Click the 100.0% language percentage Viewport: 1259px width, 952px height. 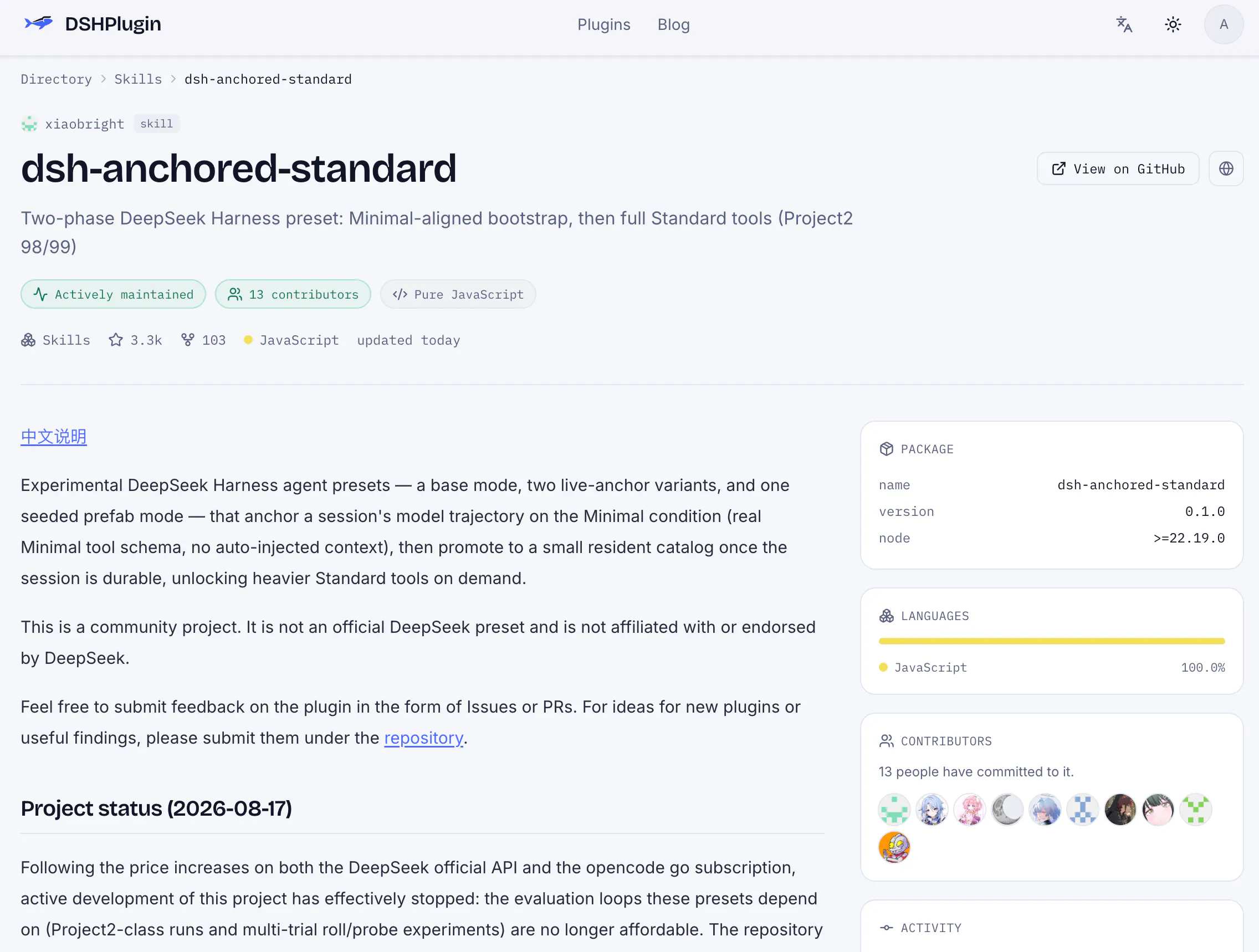click(1202, 668)
